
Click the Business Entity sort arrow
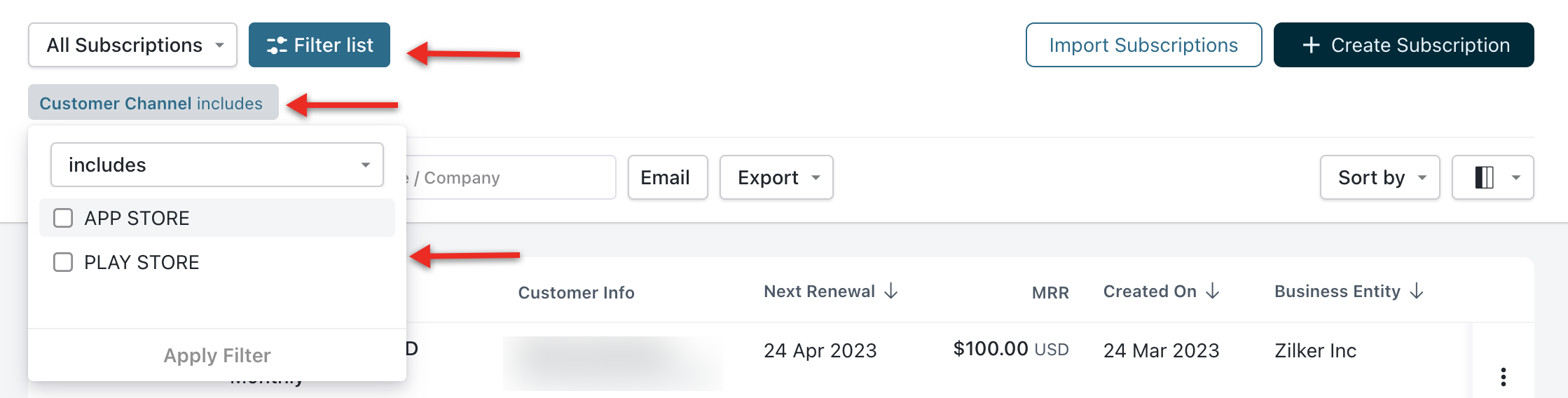click(1417, 291)
